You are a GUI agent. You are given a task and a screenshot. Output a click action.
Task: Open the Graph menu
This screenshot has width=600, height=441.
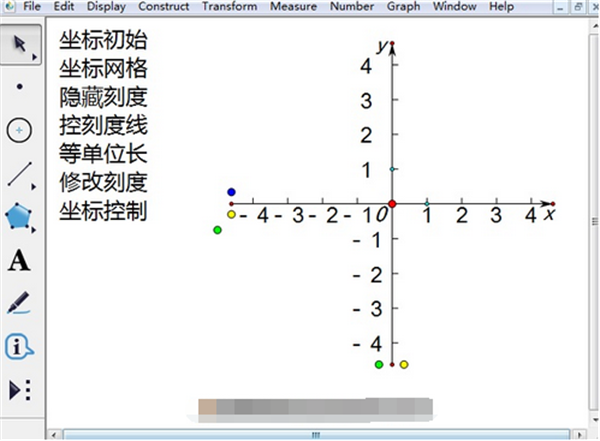coord(404,7)
